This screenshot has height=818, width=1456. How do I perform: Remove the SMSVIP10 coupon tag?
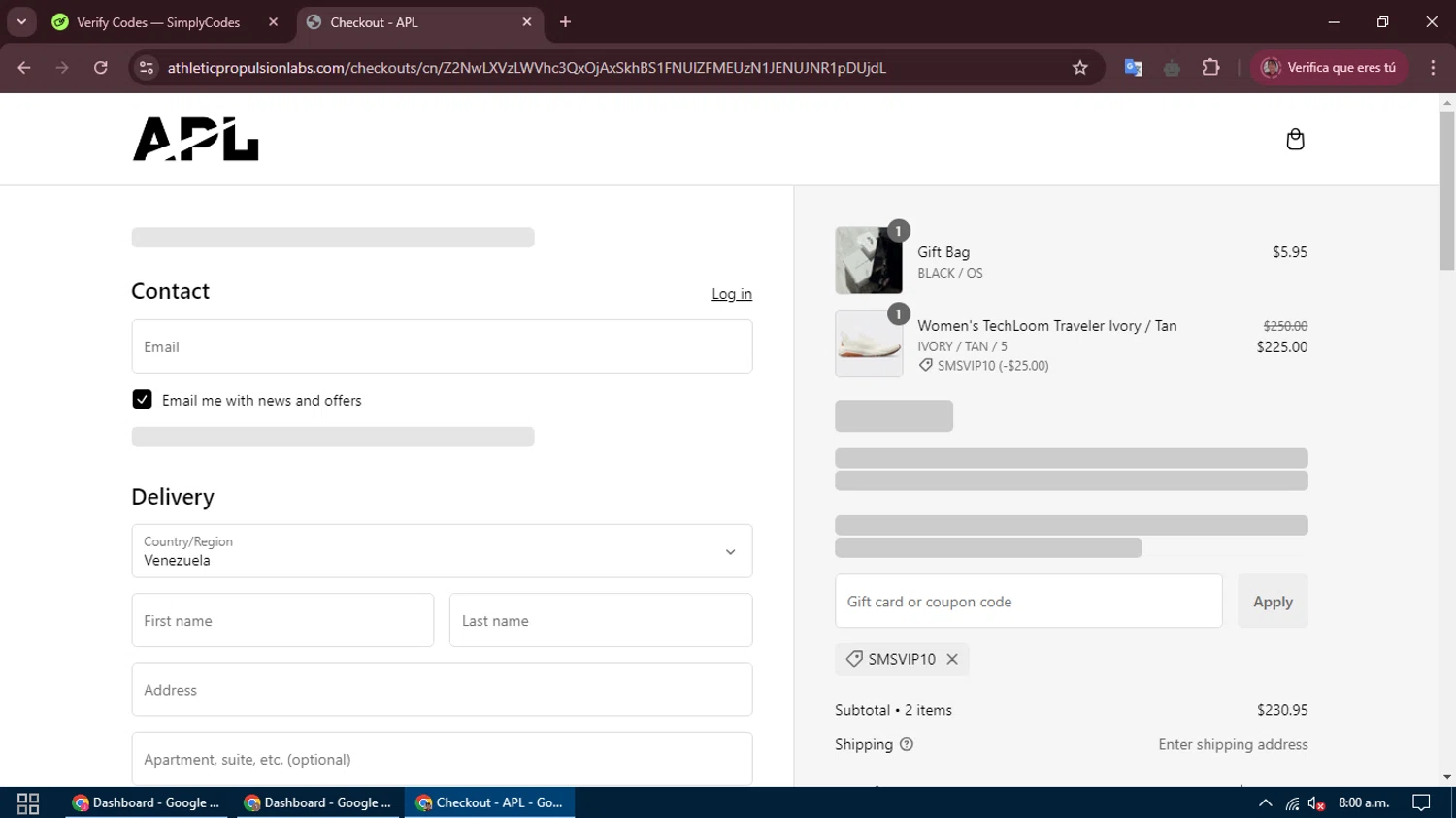point(952,659)
